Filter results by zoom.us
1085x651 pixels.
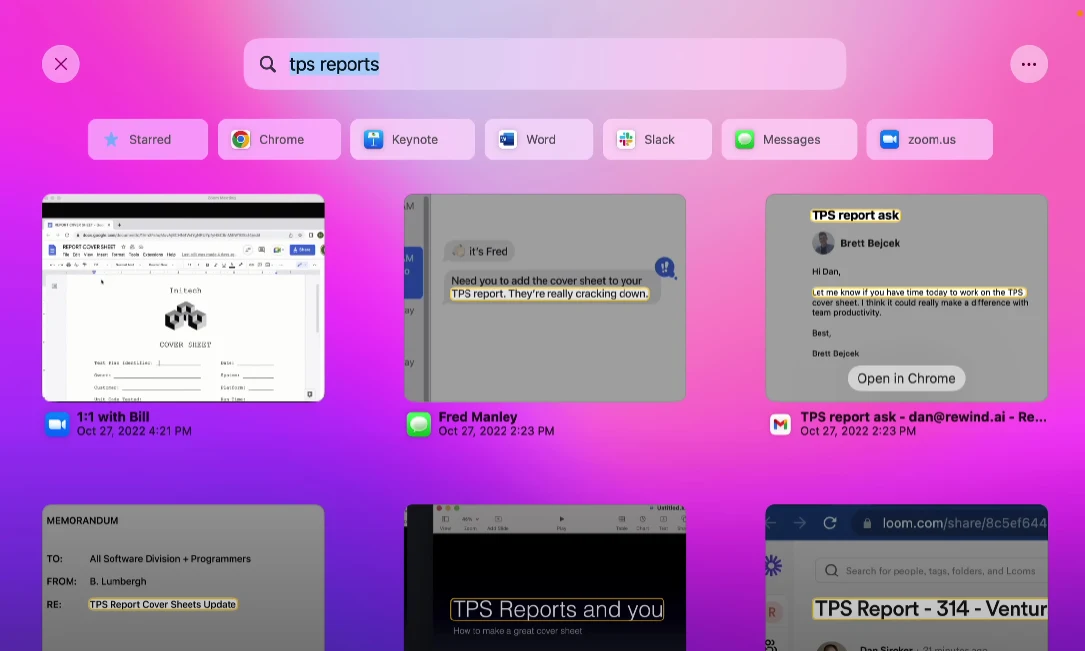[x=929, y=140]
